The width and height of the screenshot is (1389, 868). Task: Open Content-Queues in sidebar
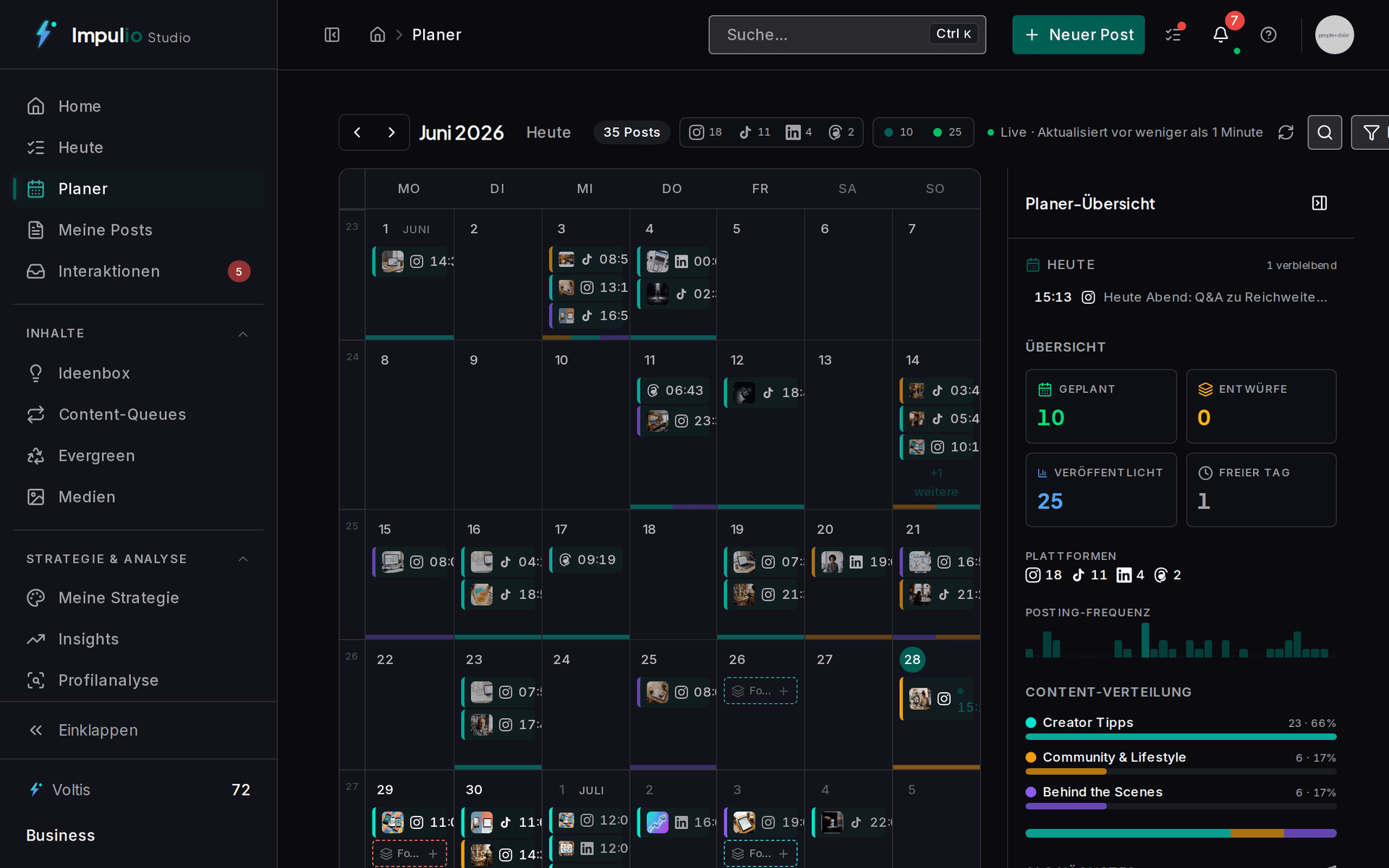pos(138,414)
